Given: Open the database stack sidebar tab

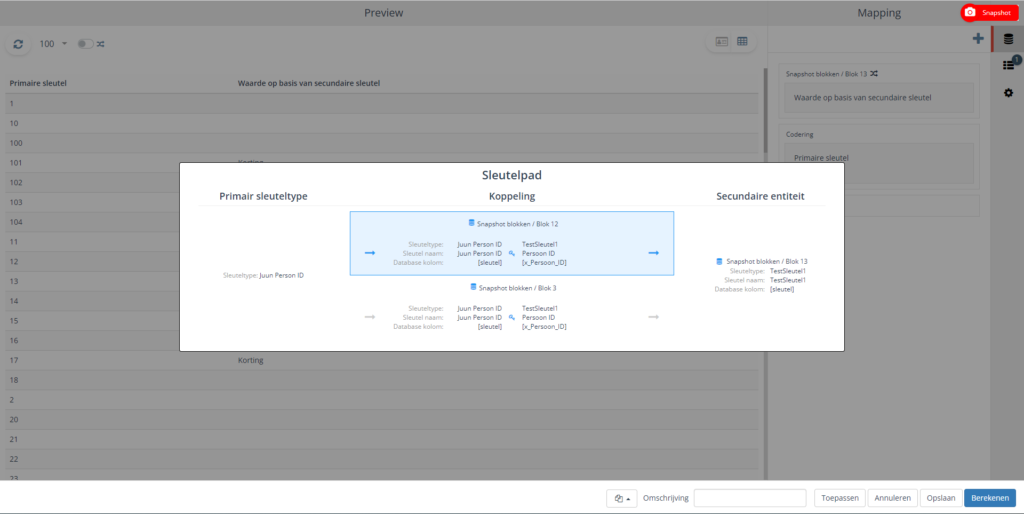Looking at the screenshot, I should pos(1008,39).
